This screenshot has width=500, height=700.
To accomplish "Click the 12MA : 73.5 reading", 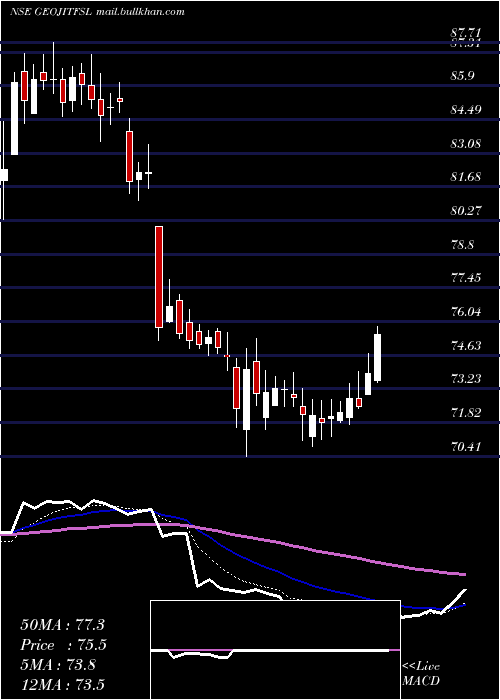I will (64, 685).
